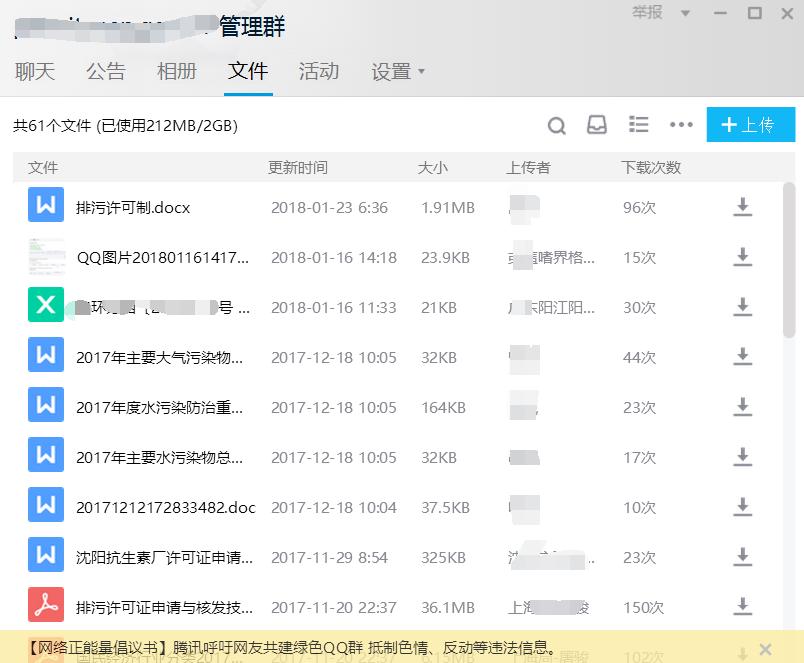
Task: Open the file named 20171212172833482.doc
Action: (165, 506)
